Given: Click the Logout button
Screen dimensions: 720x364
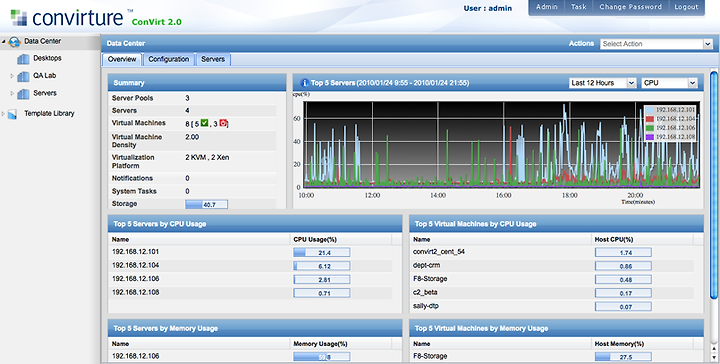Looking at the screenshot, I should pyautogui.click(x=686, y=7).
